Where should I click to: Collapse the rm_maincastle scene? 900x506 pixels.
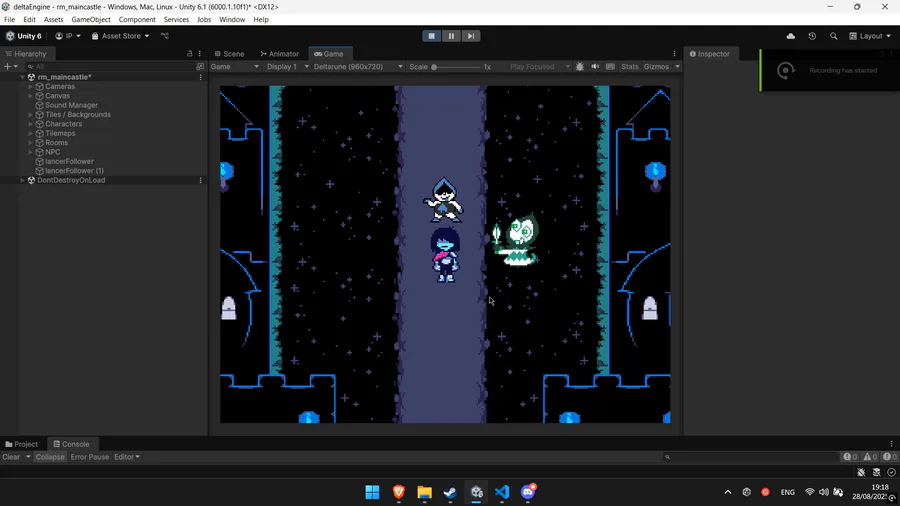[22, 77]
